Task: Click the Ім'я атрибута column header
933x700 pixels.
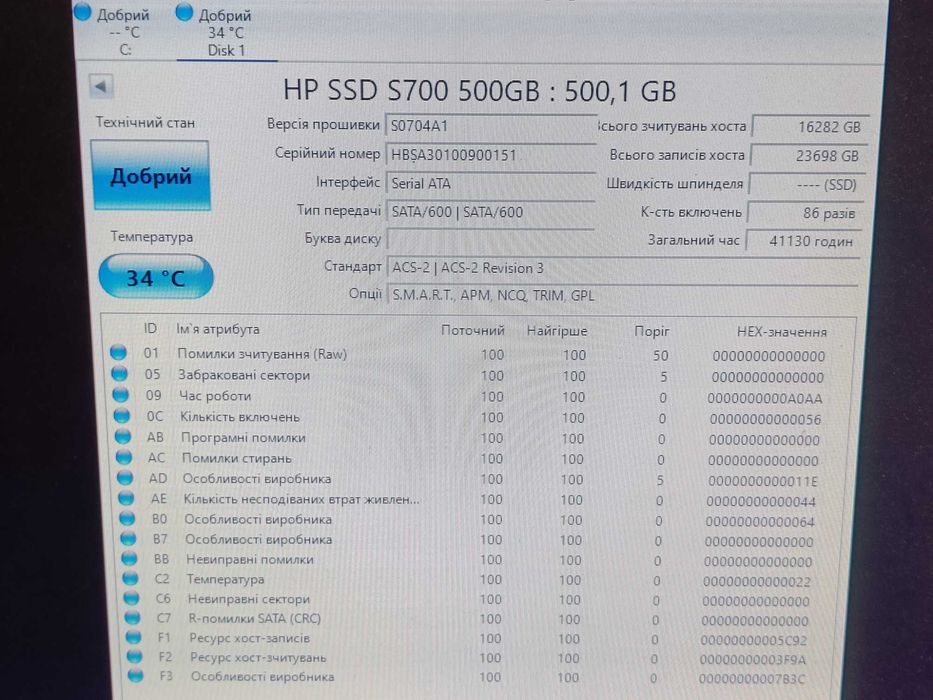Action: (x=218, y=329)
